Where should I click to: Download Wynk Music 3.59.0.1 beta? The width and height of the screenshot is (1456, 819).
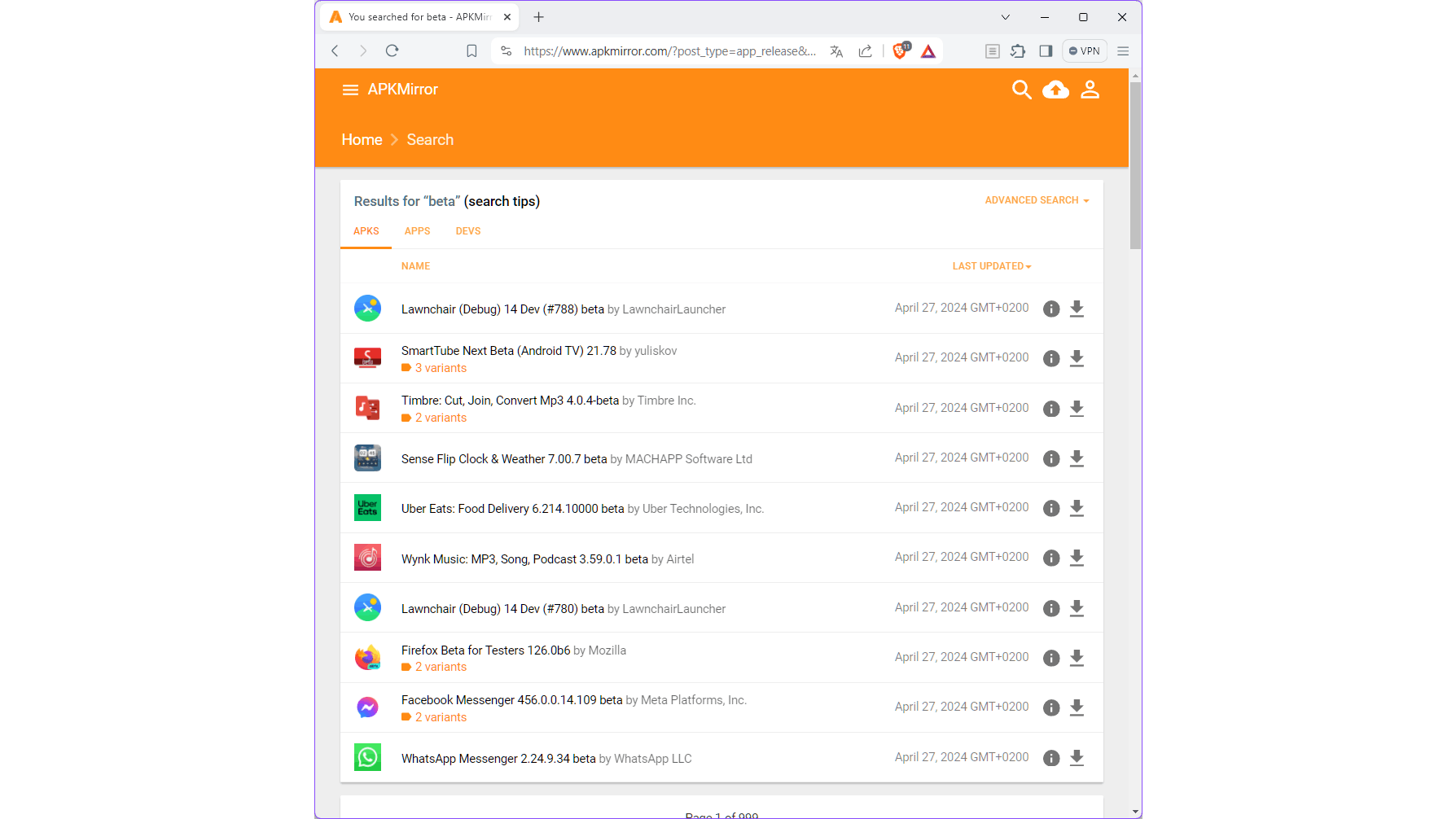point(1077,558)
